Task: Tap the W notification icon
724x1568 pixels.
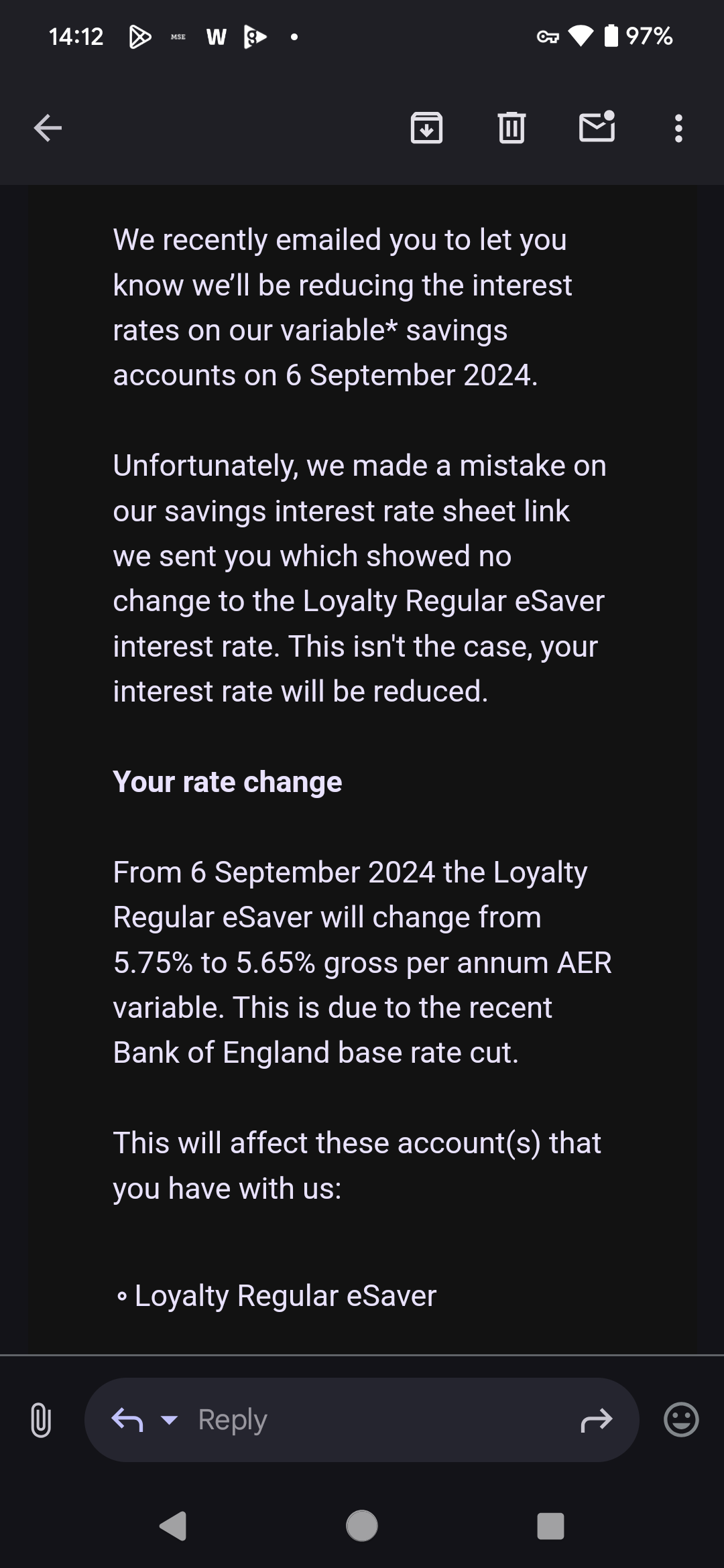Action: [216, 37]
